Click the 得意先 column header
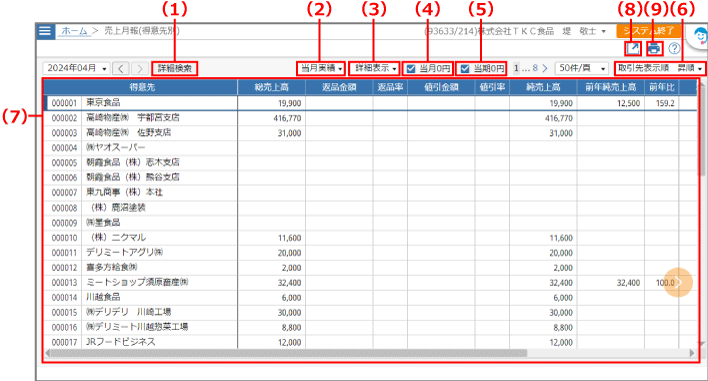 pyautogui.click(x=141, y=87)
